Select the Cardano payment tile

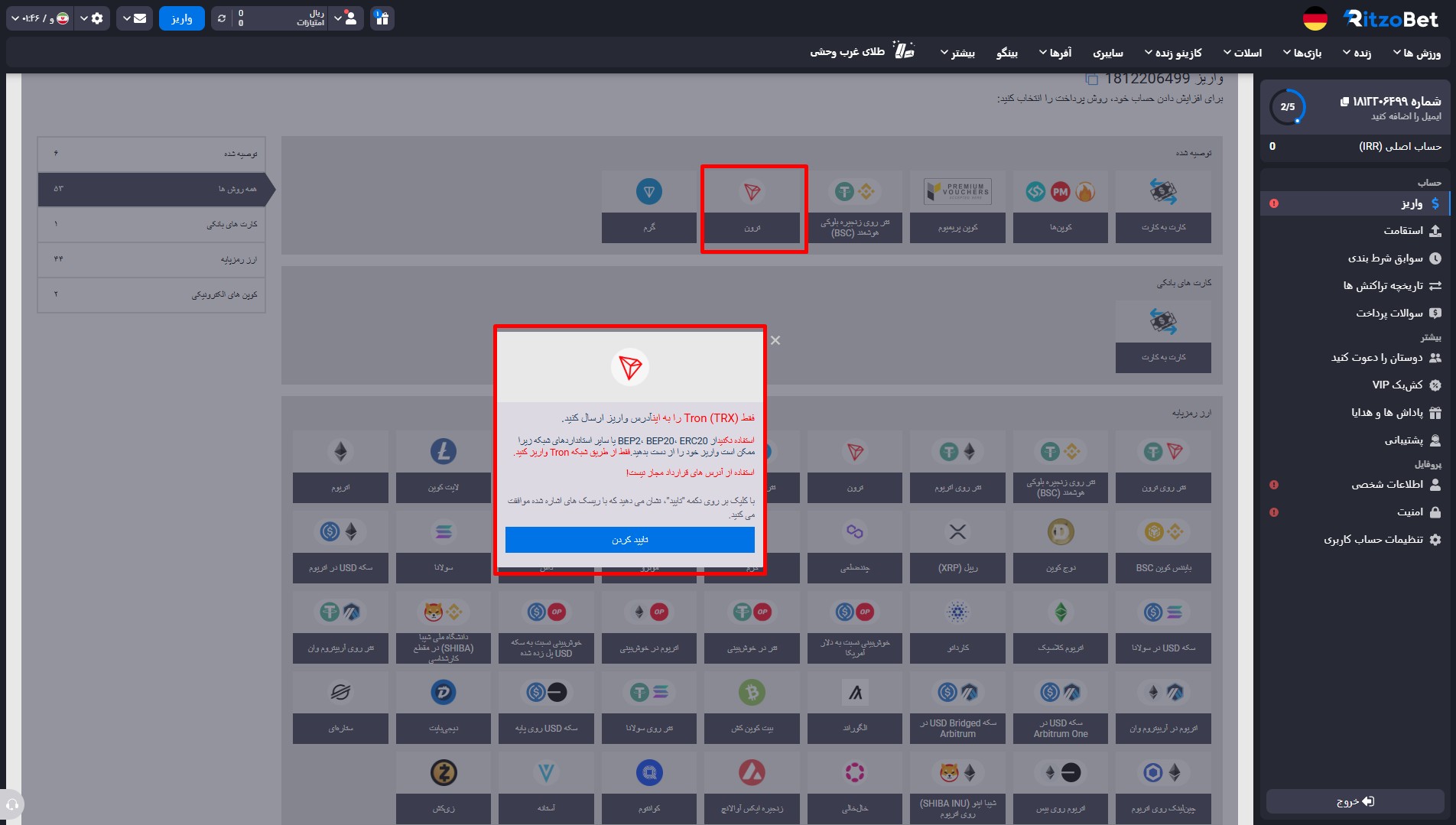tap(957, 628)
